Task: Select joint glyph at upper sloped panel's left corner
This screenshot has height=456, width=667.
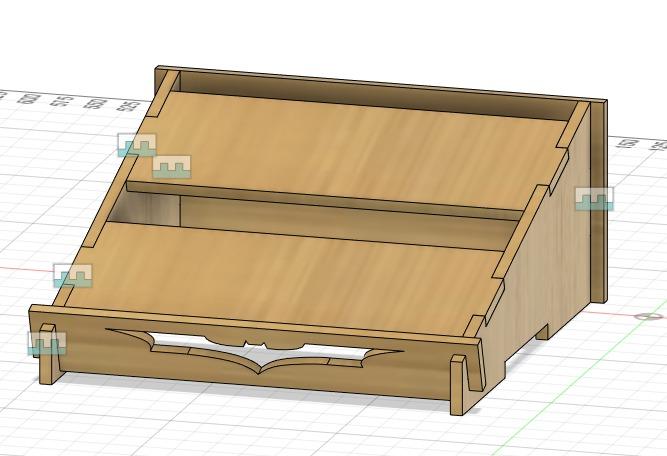Action: click(137, 145)
